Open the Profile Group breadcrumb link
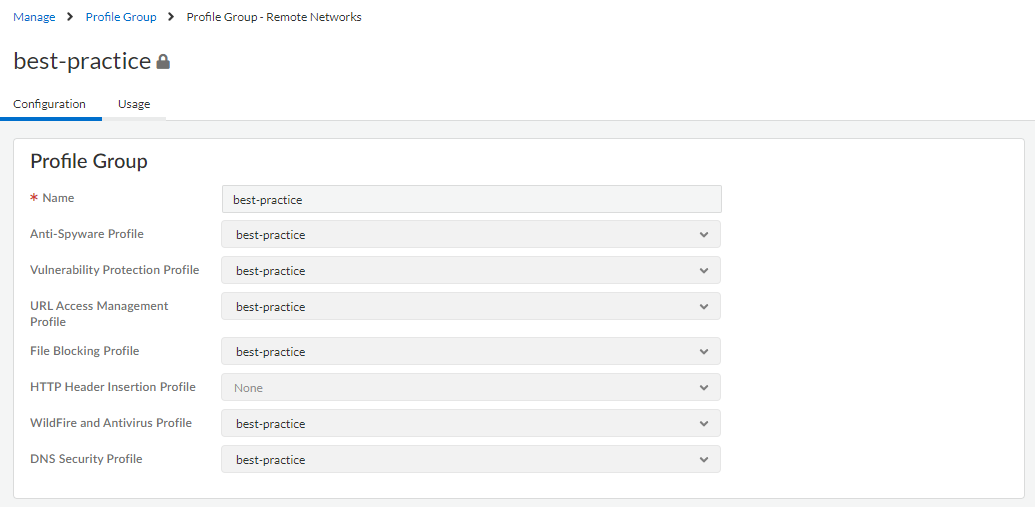 coord(121,17)
